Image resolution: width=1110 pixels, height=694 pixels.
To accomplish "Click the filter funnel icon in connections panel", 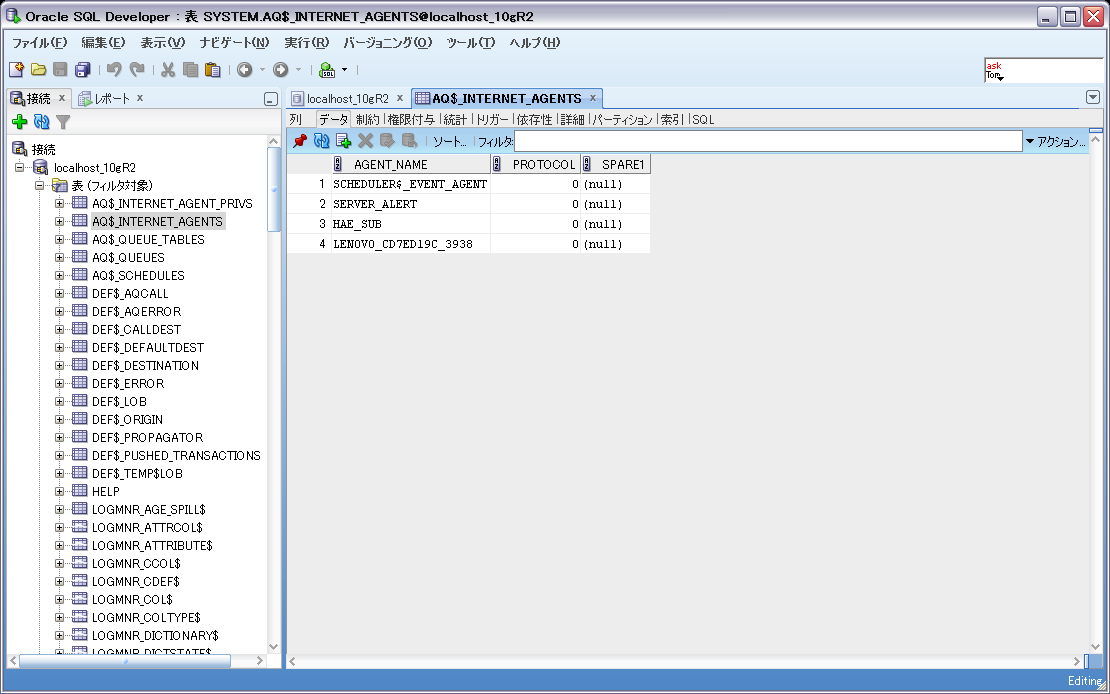I will click(63, 123).
